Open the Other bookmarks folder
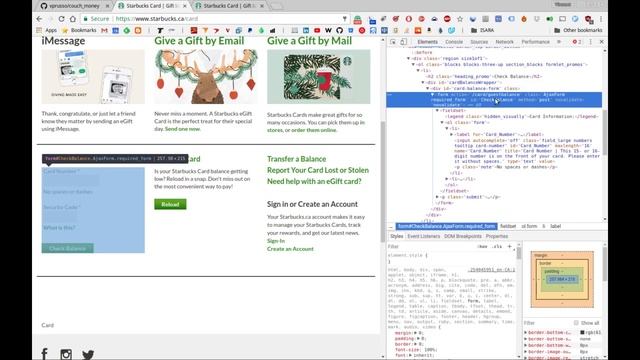Screen dimensions: 640x360 tap(578, 30)
